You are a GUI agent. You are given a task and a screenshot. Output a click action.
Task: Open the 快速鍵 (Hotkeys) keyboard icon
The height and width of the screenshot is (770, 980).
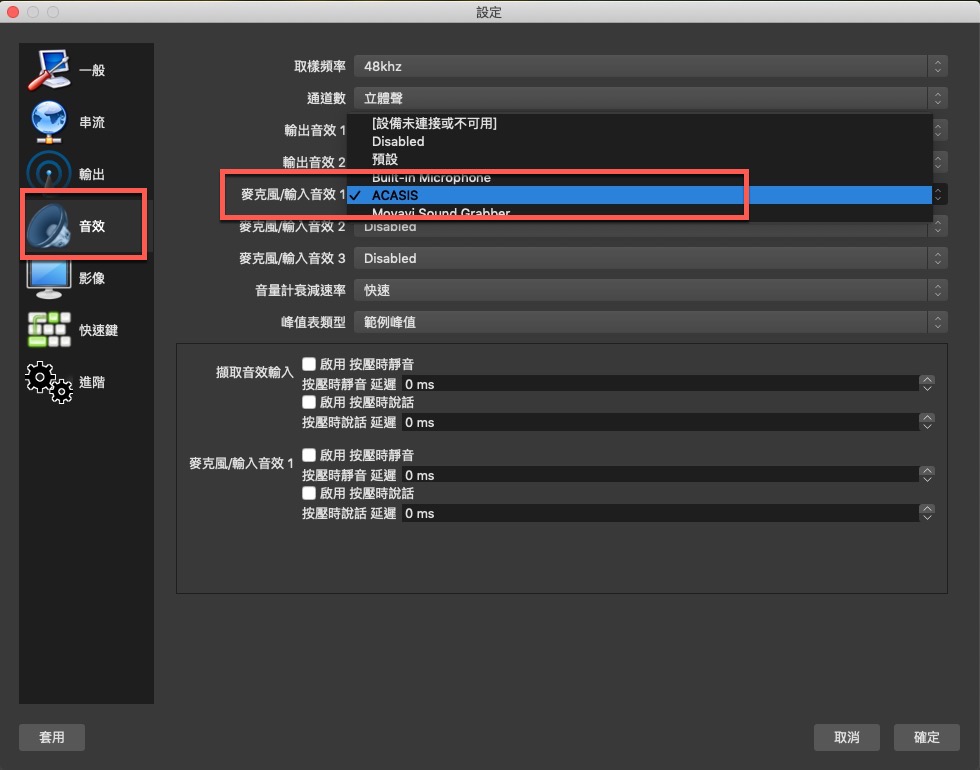click(49, 329)
